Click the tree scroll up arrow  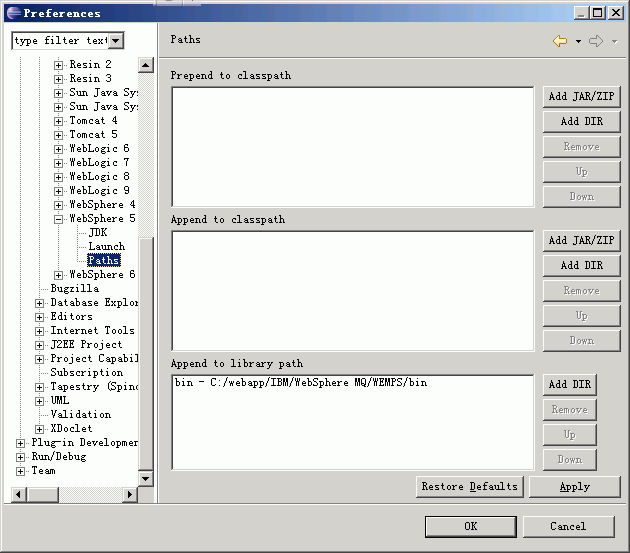point(145,65)
